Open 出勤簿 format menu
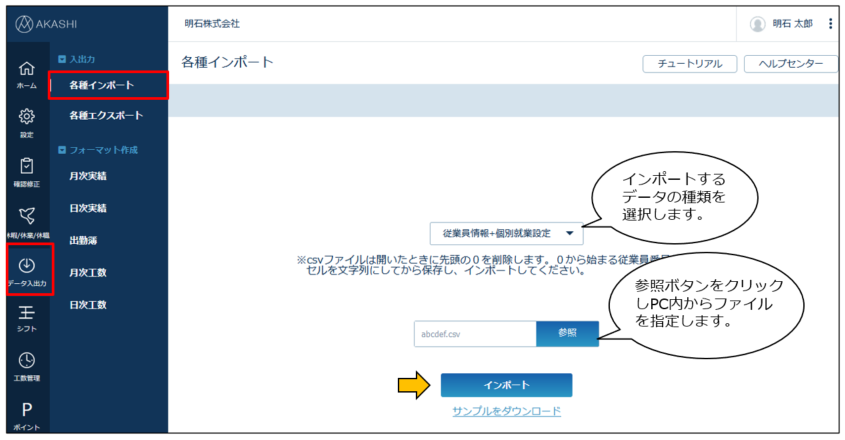Screen dimensions: 845x440 [83, 240]
